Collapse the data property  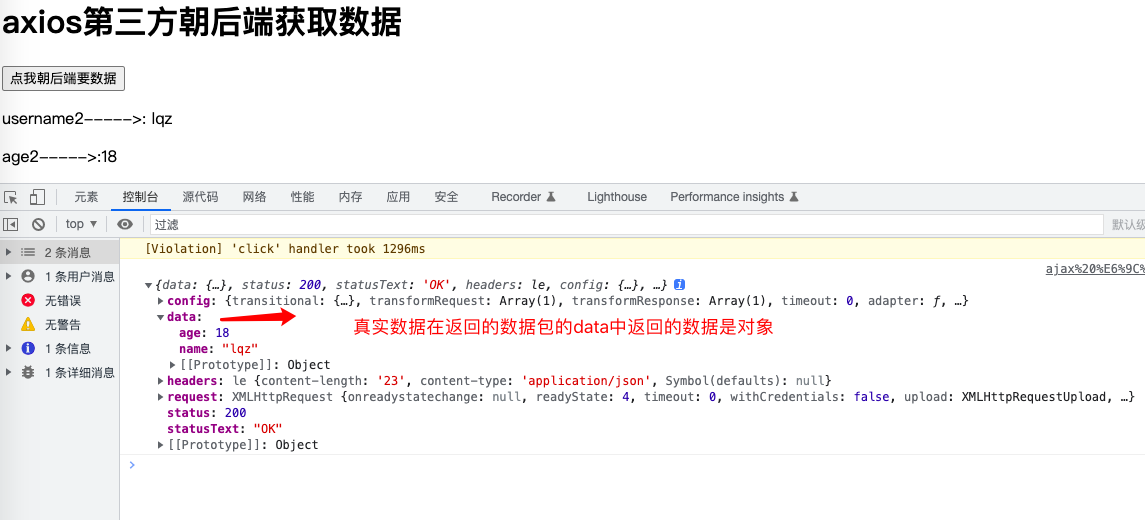[x=161, y=317]
